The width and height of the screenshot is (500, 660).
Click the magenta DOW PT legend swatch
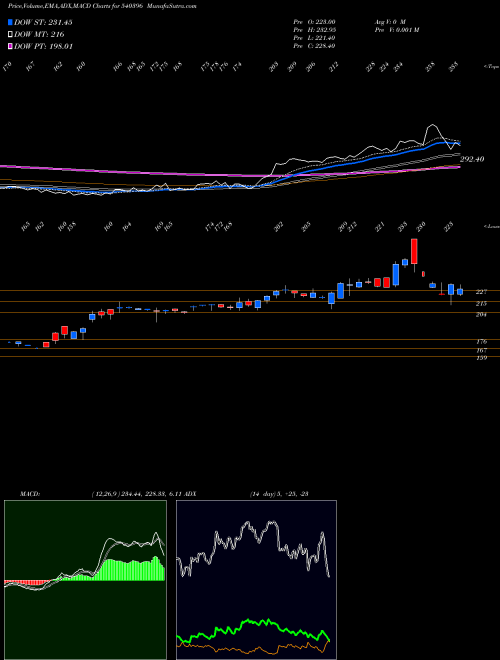[10, 46]
